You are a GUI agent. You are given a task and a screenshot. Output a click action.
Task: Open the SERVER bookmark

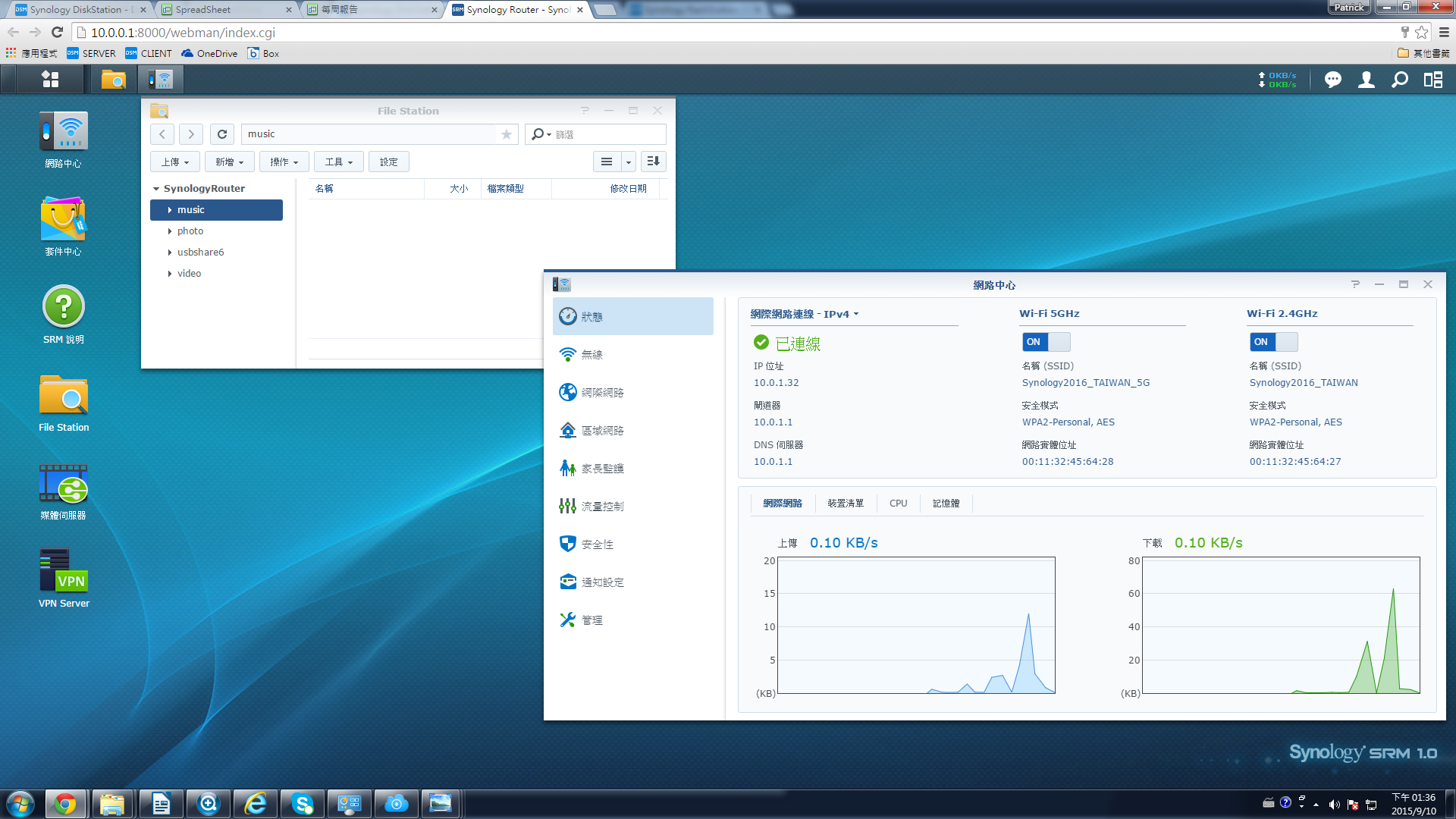click(x=91, y=53)
